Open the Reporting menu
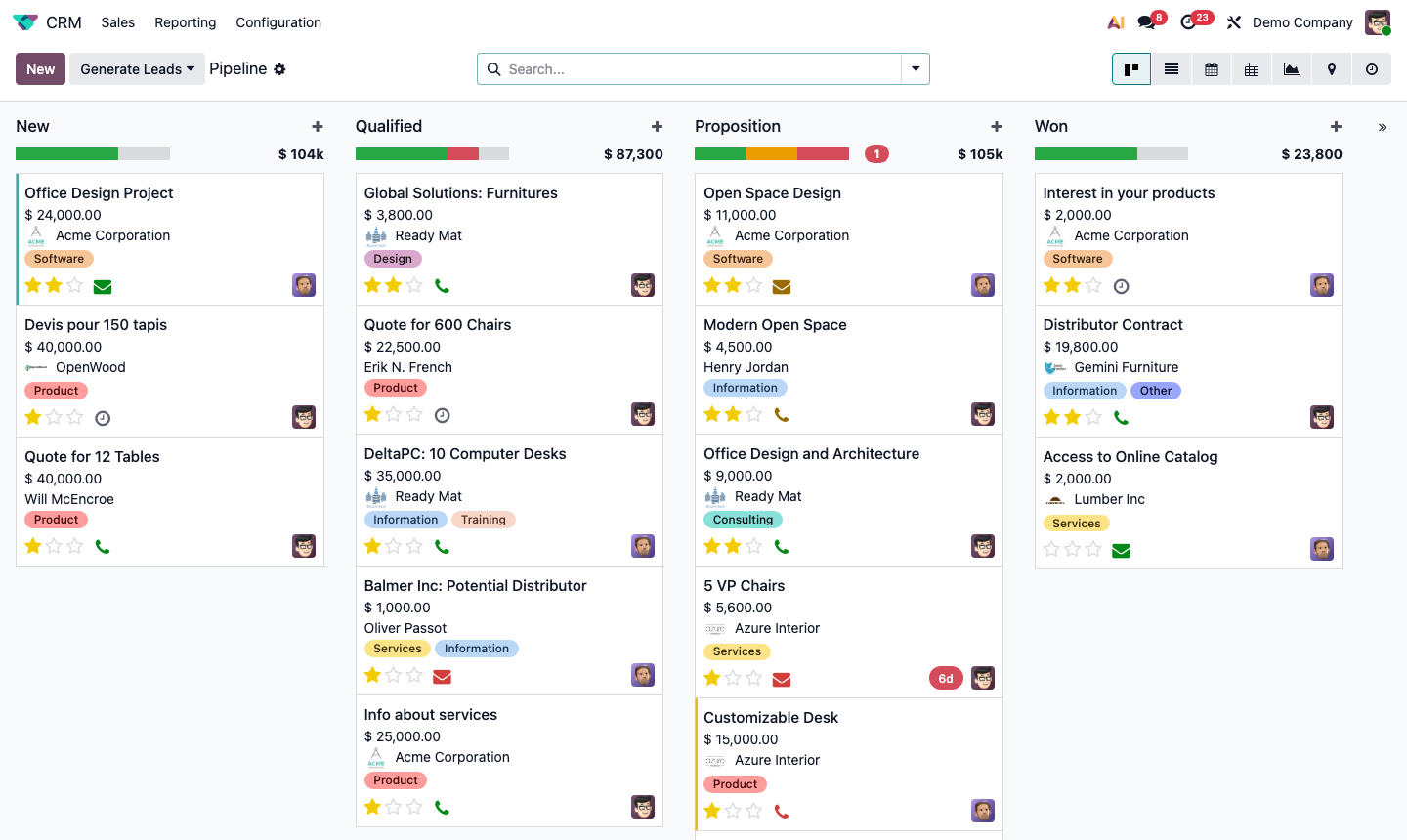 point(185,21)
